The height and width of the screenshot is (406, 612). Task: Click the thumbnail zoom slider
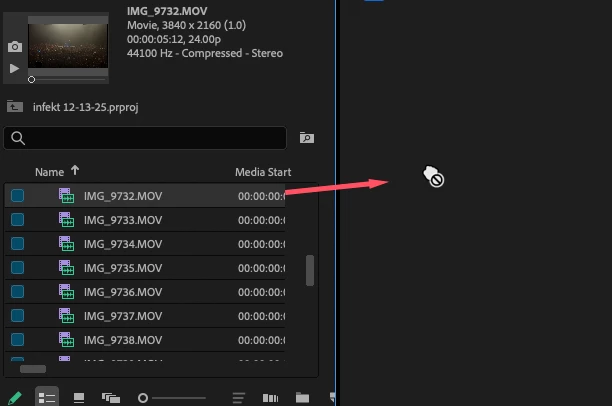click(x=172, y=398)
